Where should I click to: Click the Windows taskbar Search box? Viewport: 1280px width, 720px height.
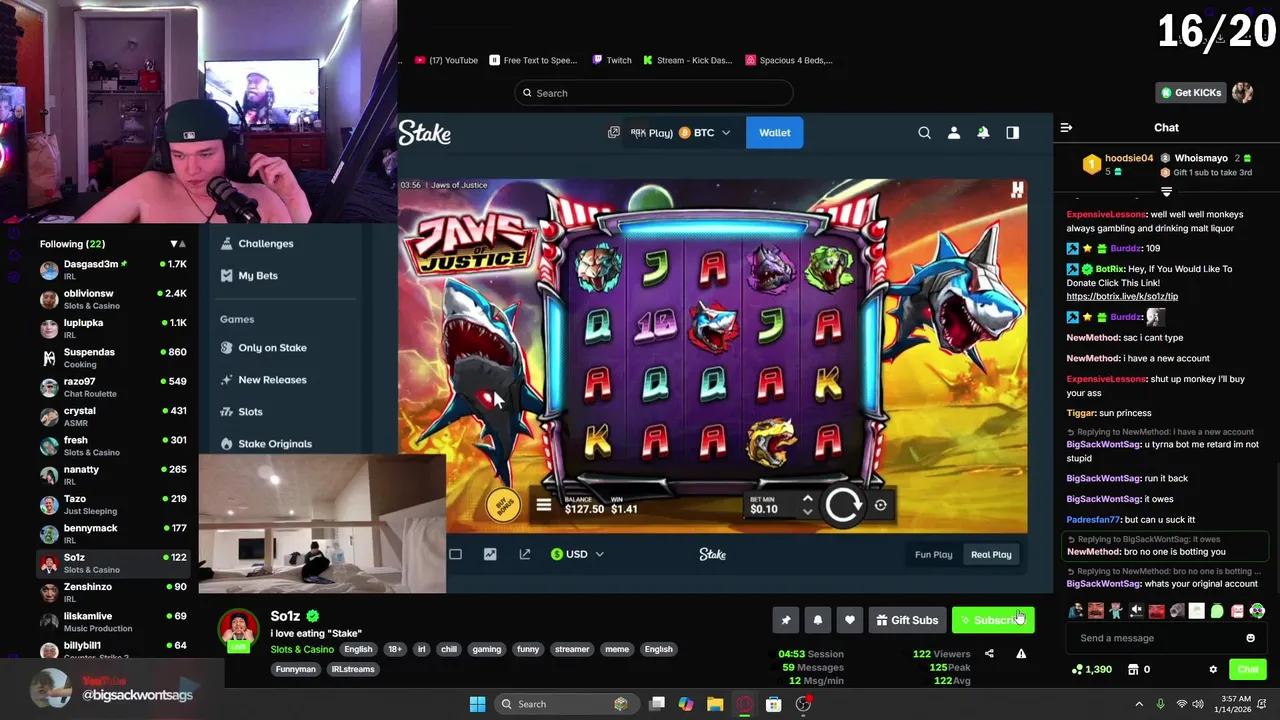pyautogui.click(x=566, y=704)
